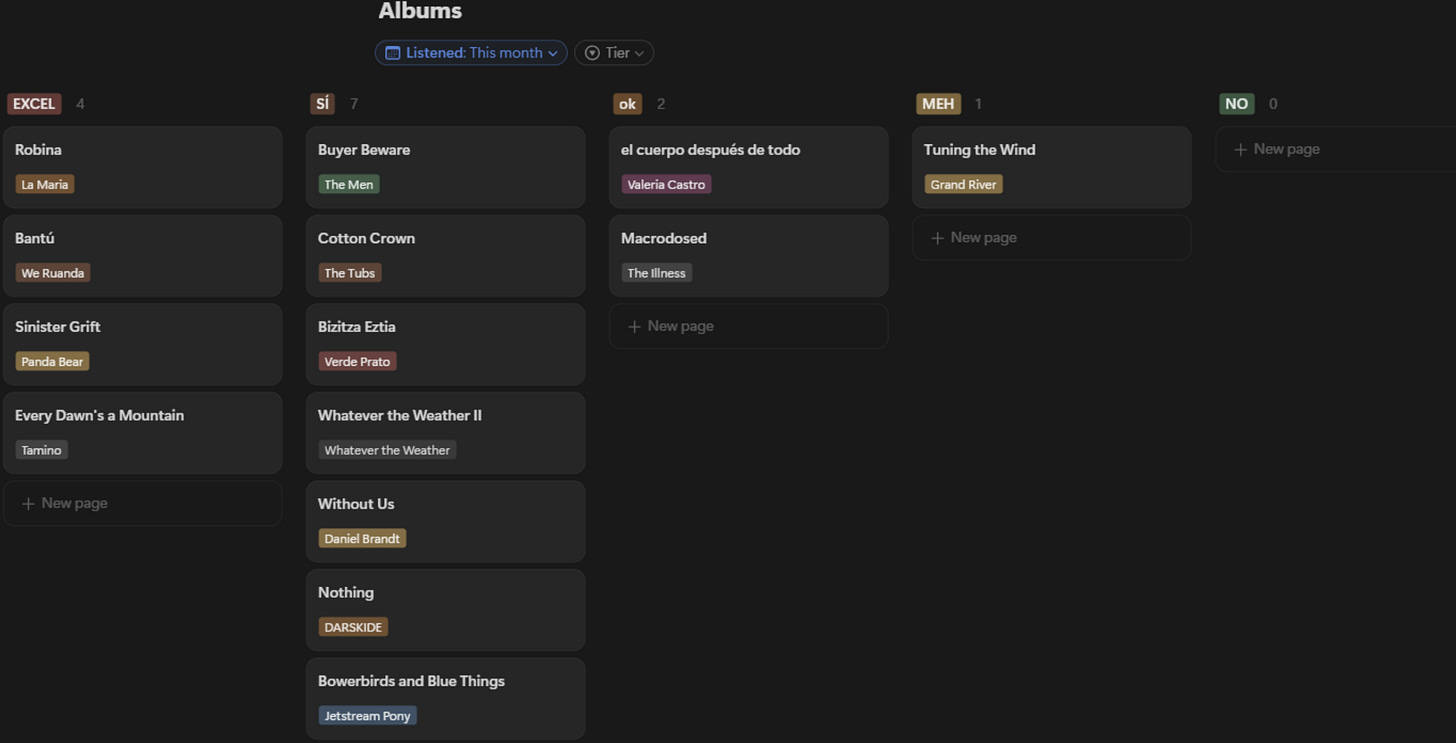Viewport: 1456px width, 743px height.
Task: Add a New page in MEH column
Action: pyautogui.click(x=1052, y=238)
